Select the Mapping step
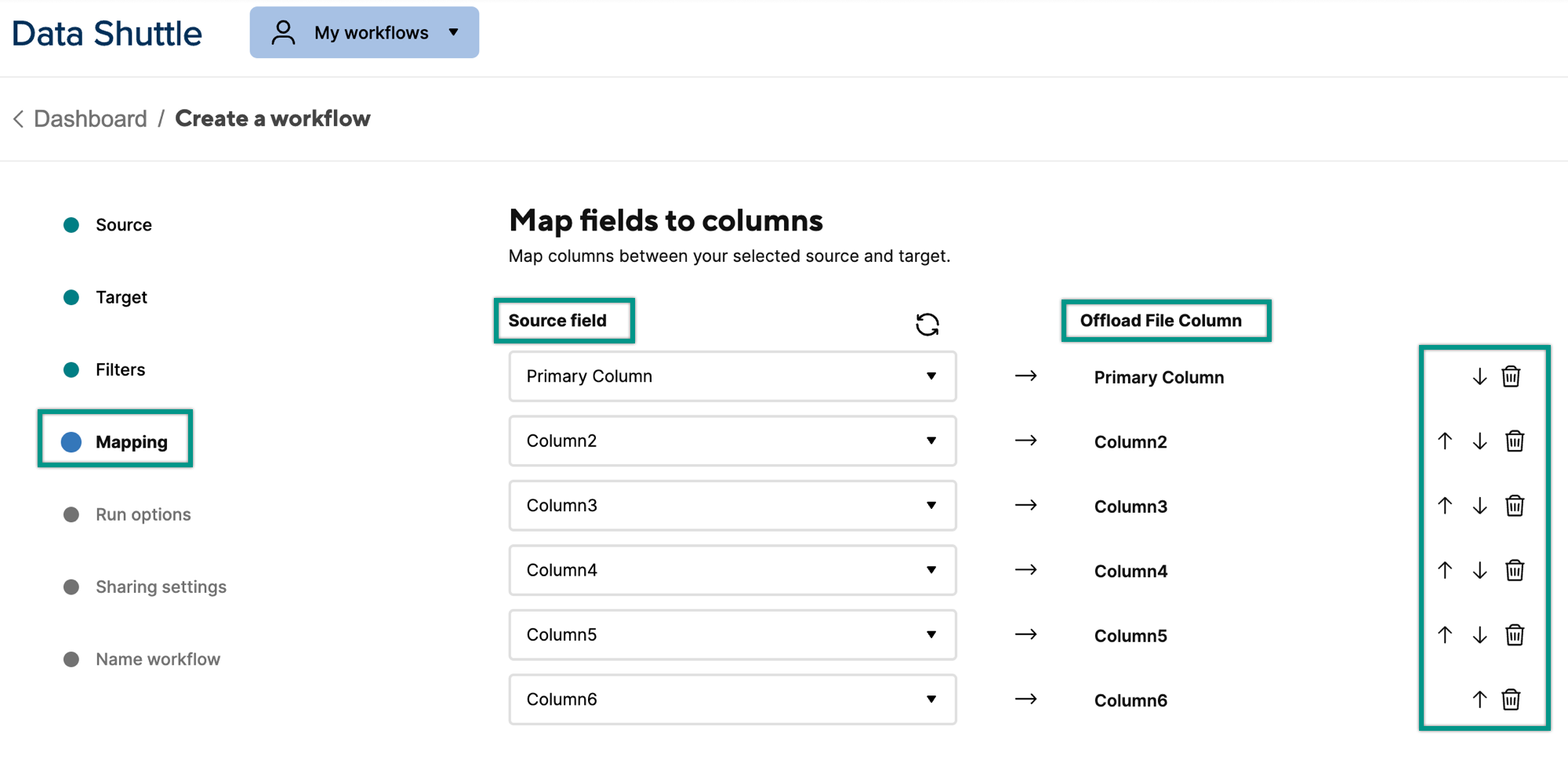This screenshot has height=759, width=1568. pos(115,441)
